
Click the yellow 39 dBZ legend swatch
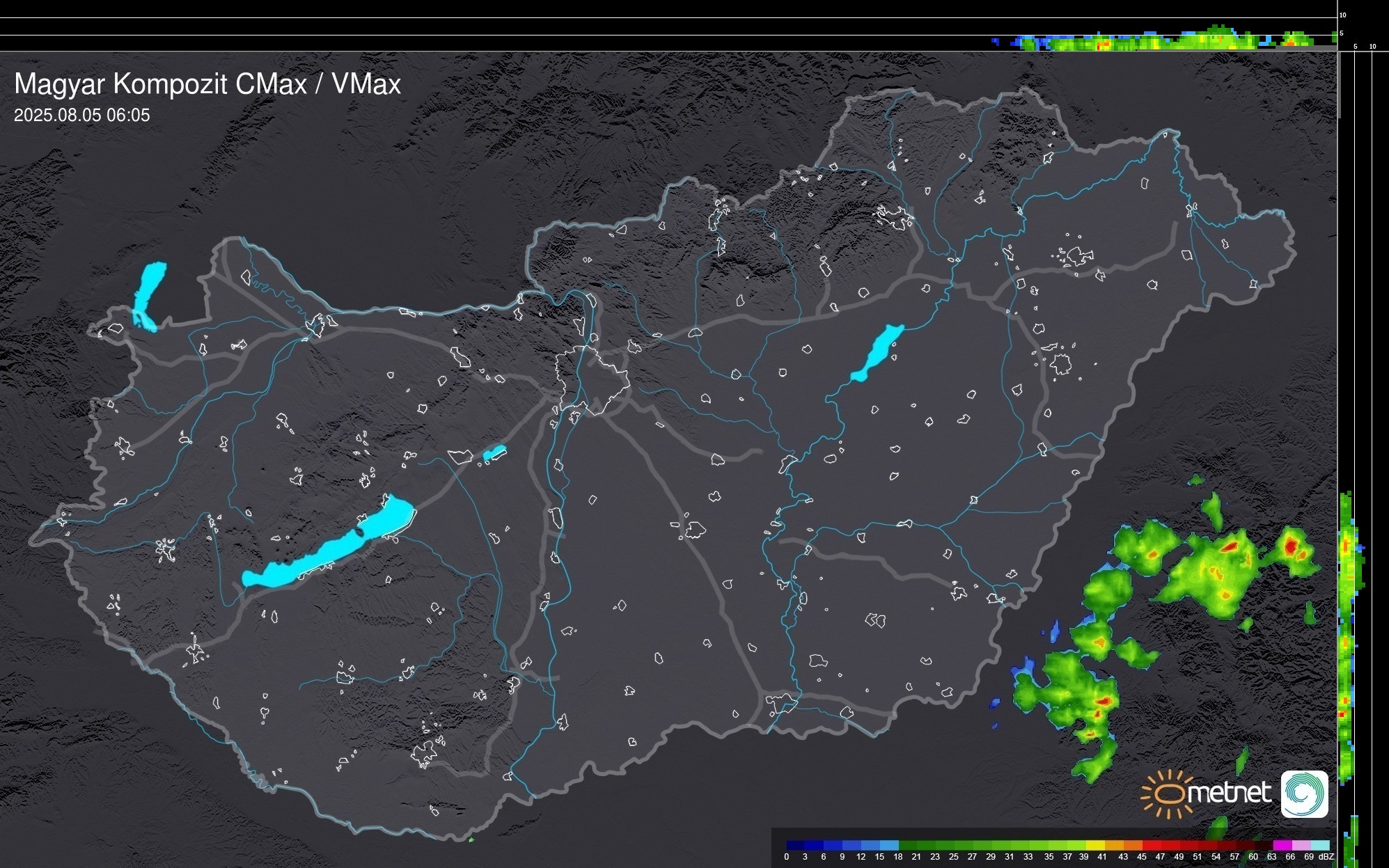pyautogui.click(x=1095, y=845)
